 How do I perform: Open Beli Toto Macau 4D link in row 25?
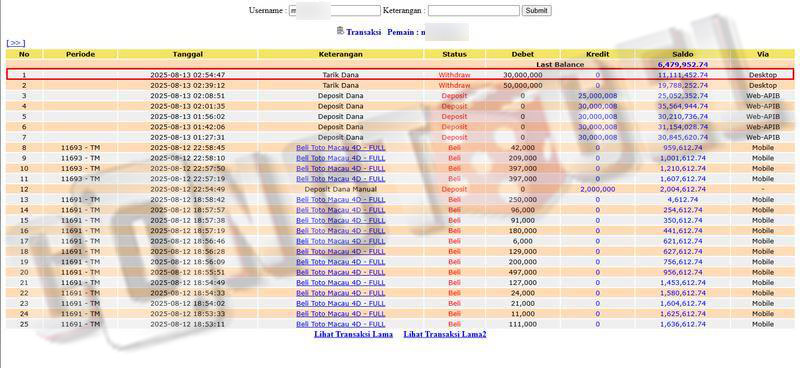341,324
